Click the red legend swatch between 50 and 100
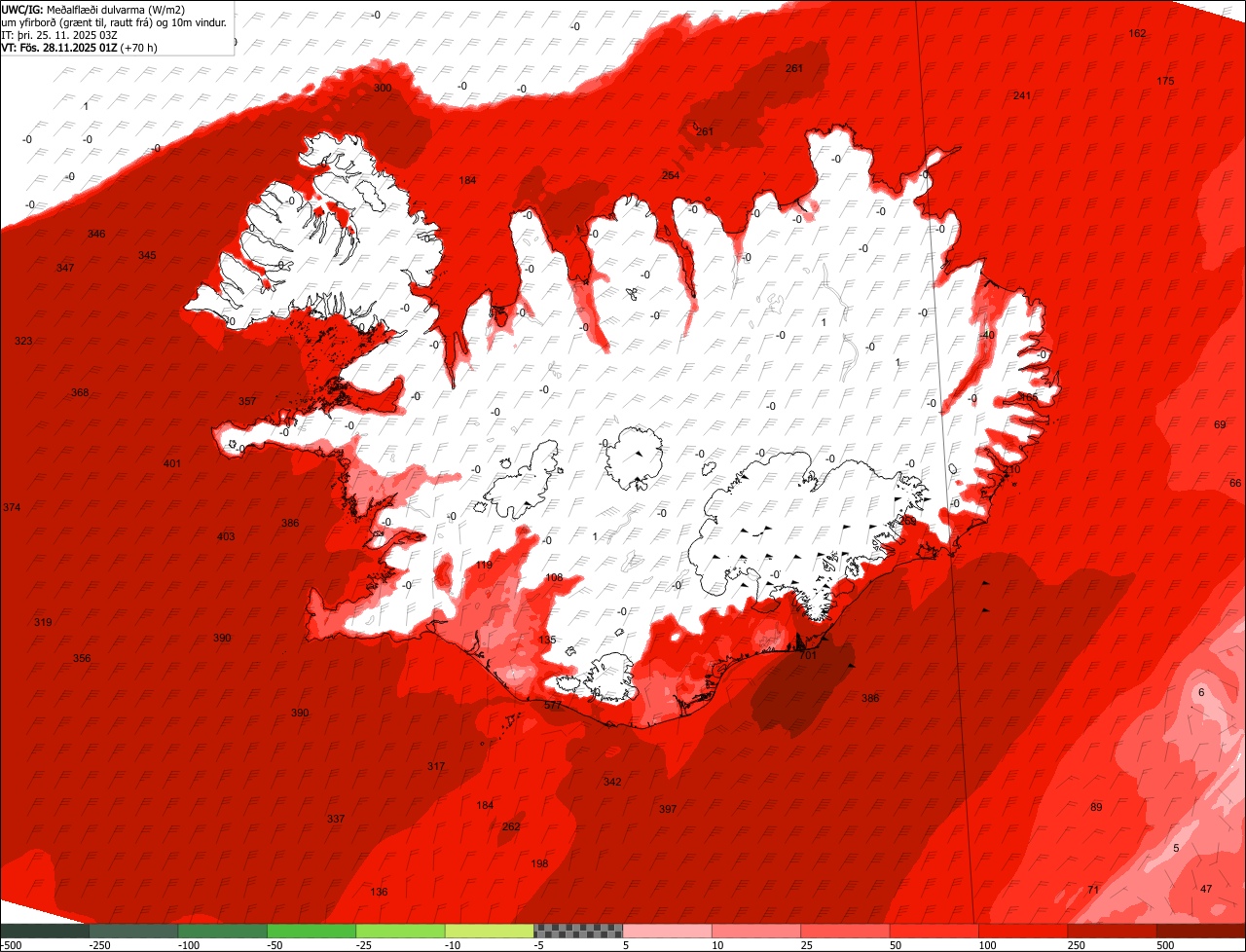 (934, 931)
